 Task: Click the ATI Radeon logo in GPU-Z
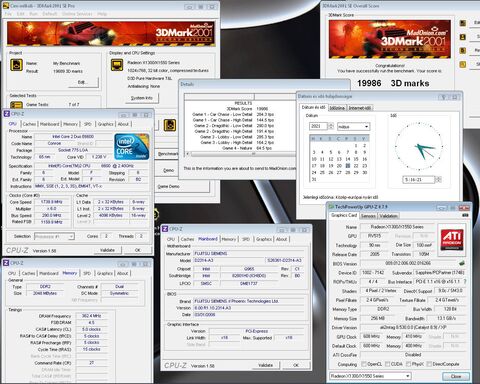pyautogui.click(x=452, y=239)
